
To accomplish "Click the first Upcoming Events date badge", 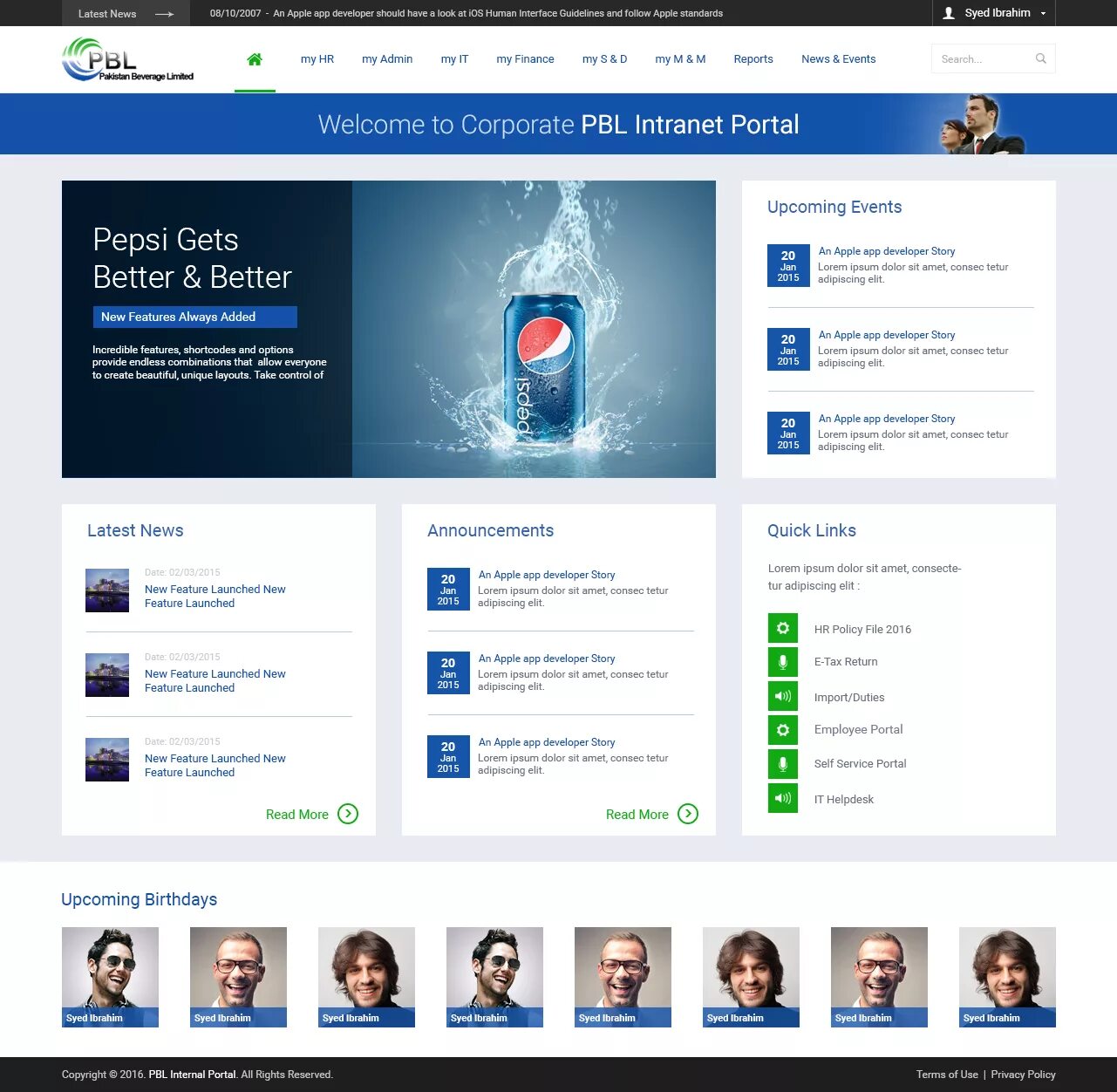I will click(x=788, y=265).
